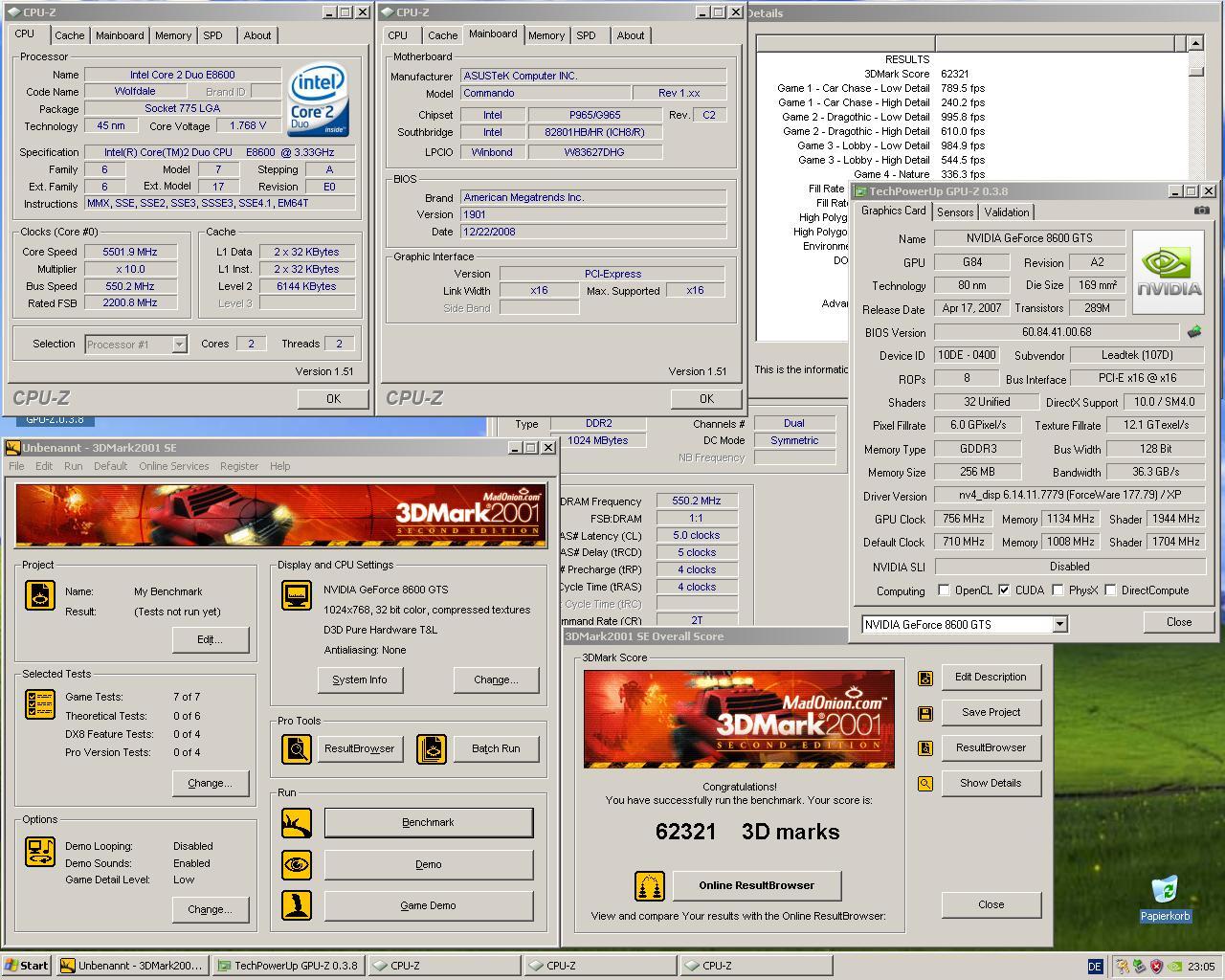Toggle the DirectCompute checkbox
1225x980 pixels.
1110,590
